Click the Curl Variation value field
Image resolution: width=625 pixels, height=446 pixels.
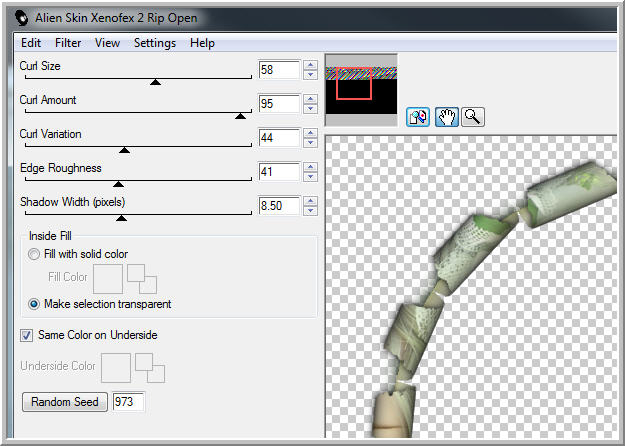[279, 138]
